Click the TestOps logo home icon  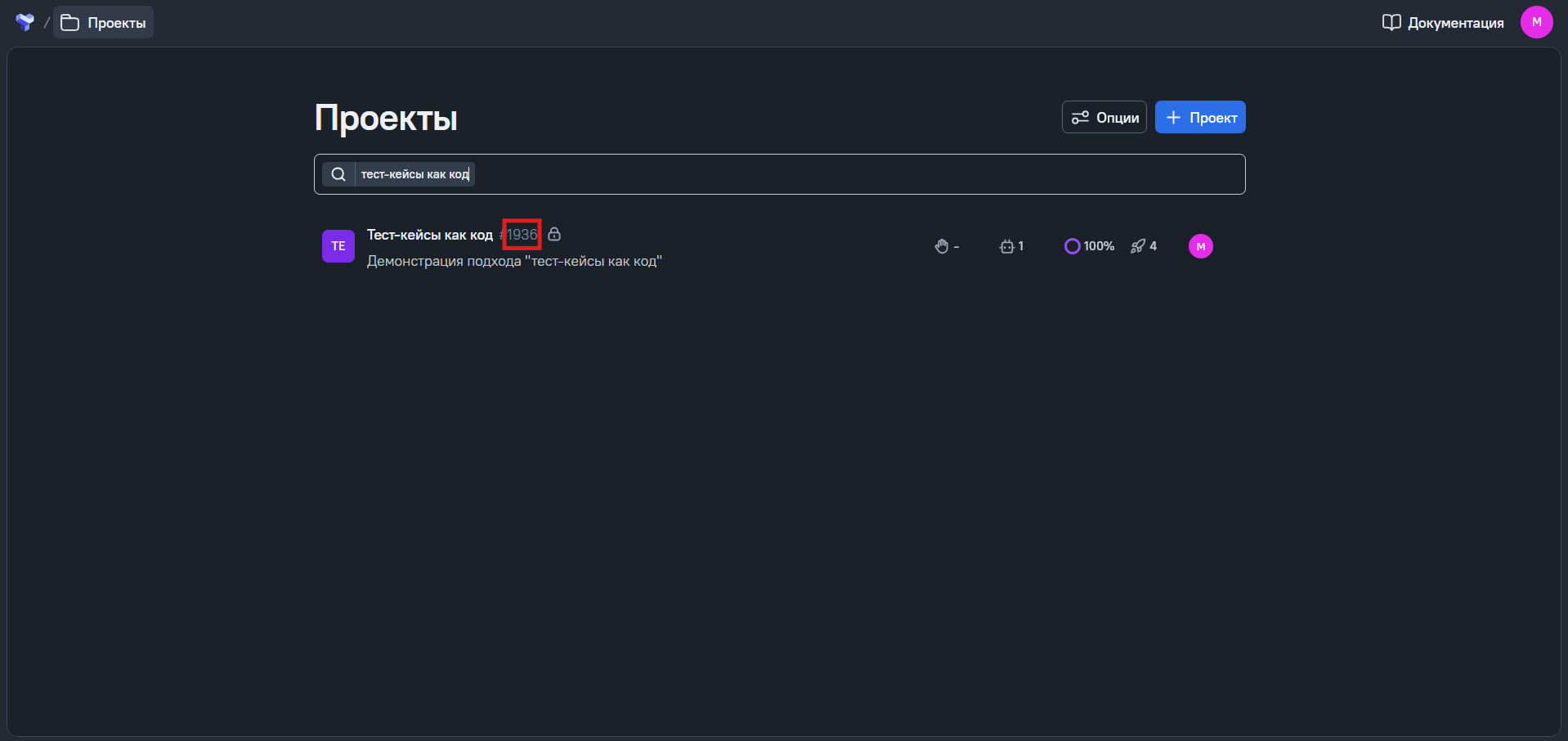coord(25,22)
